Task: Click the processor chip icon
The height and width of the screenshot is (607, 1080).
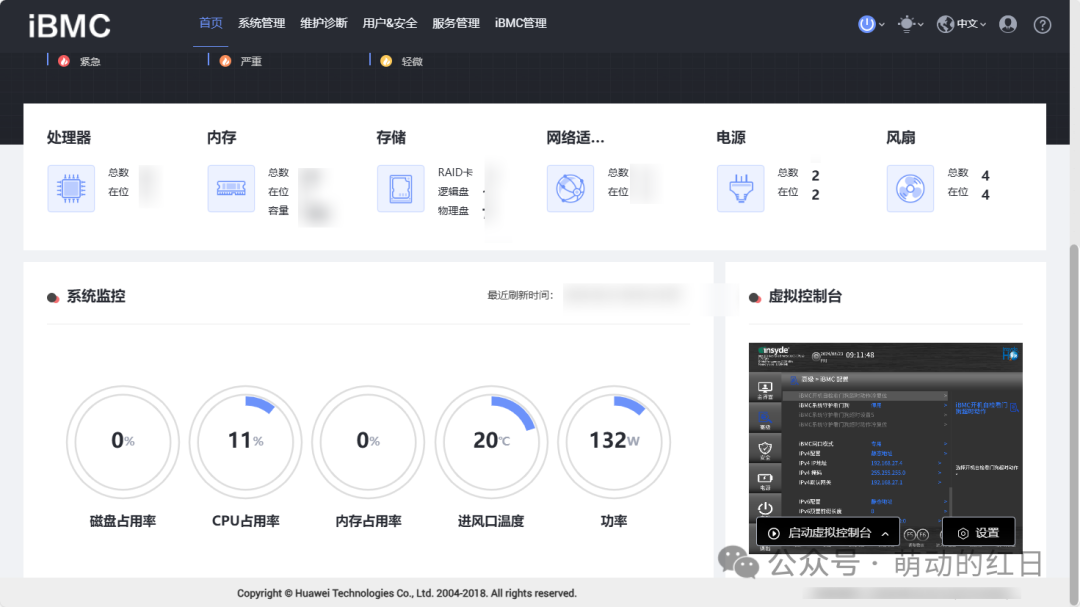Action: tap(71, 188)
